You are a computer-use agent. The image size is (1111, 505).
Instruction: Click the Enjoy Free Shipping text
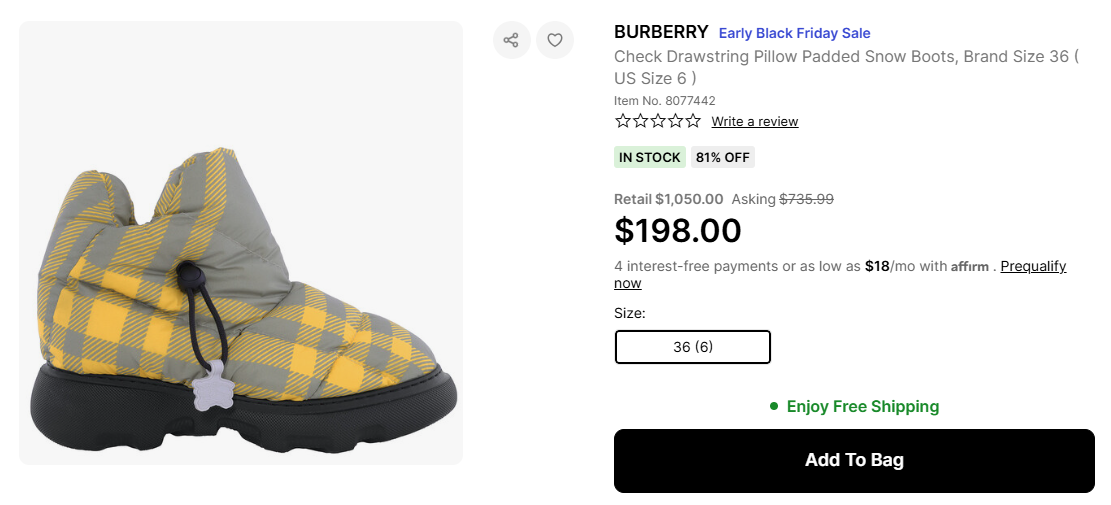[x=862, y=406]
